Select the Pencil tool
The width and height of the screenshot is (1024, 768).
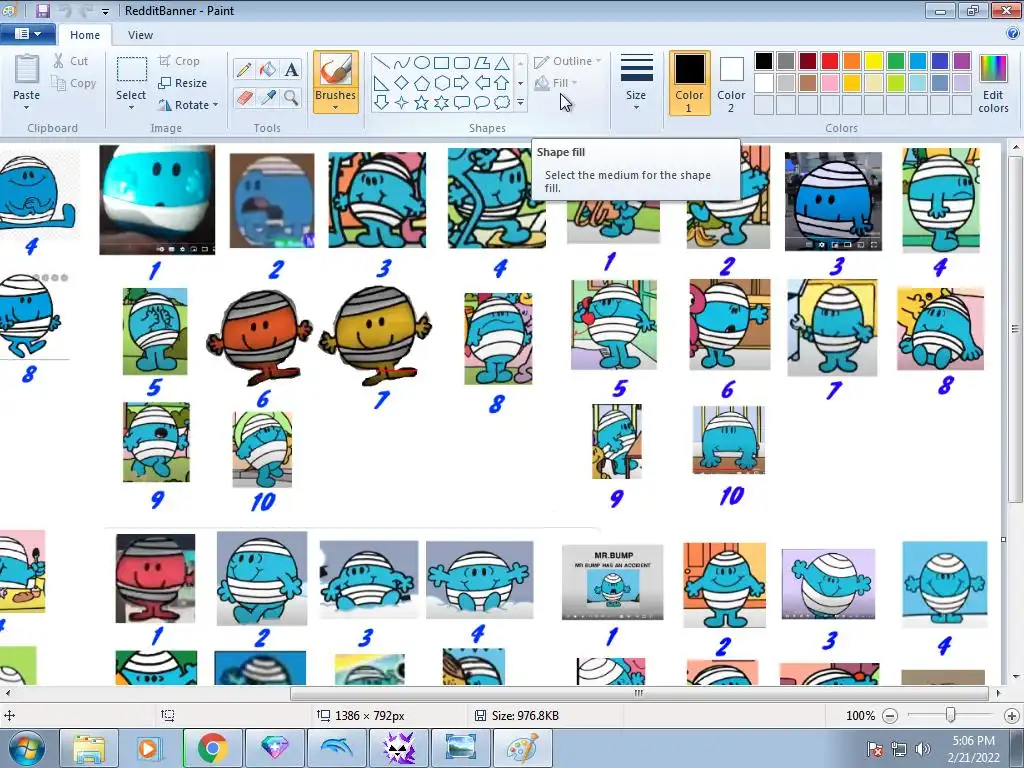tap(244, 69)
